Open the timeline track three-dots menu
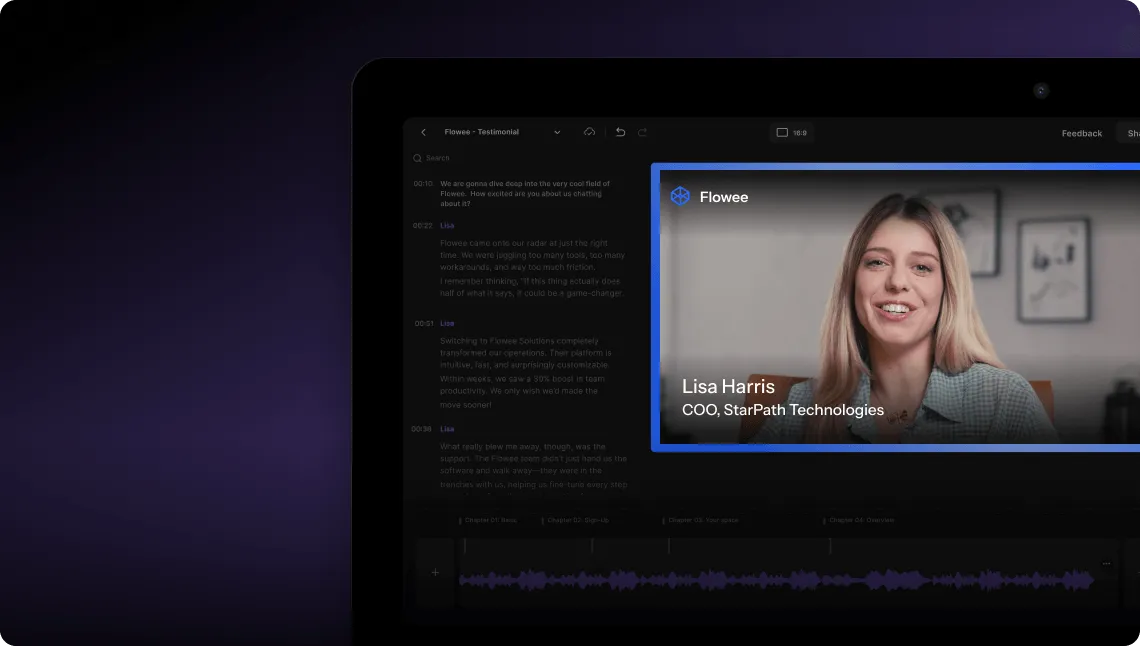The width and height of the screenshot is (1140, 646). (x=1106, y=563)
